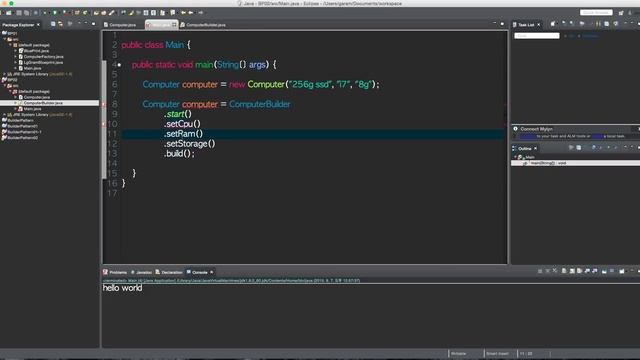Open the Javadoc tab

(x=141, y=272)
